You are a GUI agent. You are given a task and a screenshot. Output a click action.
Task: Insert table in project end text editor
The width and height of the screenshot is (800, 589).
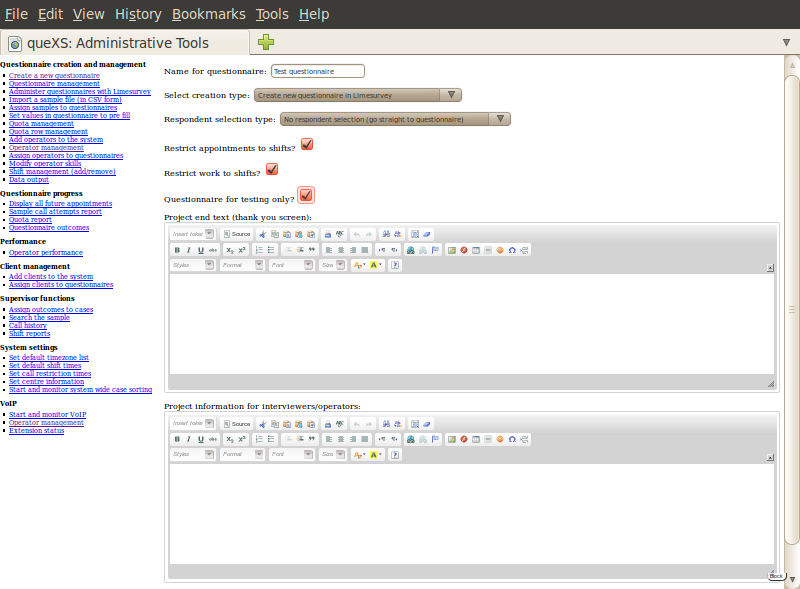click(x=476, y=249)
